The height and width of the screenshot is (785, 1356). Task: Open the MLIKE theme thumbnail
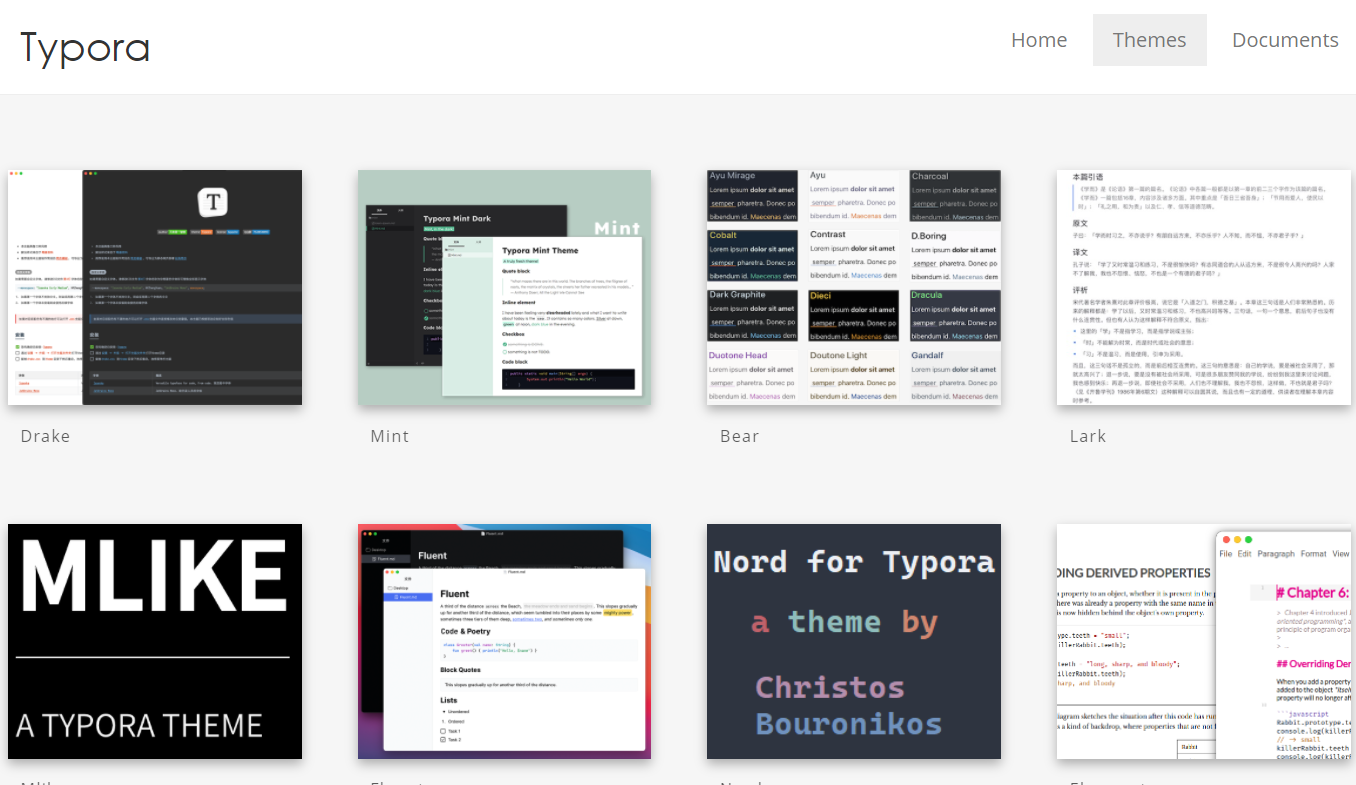click(155, 642)
